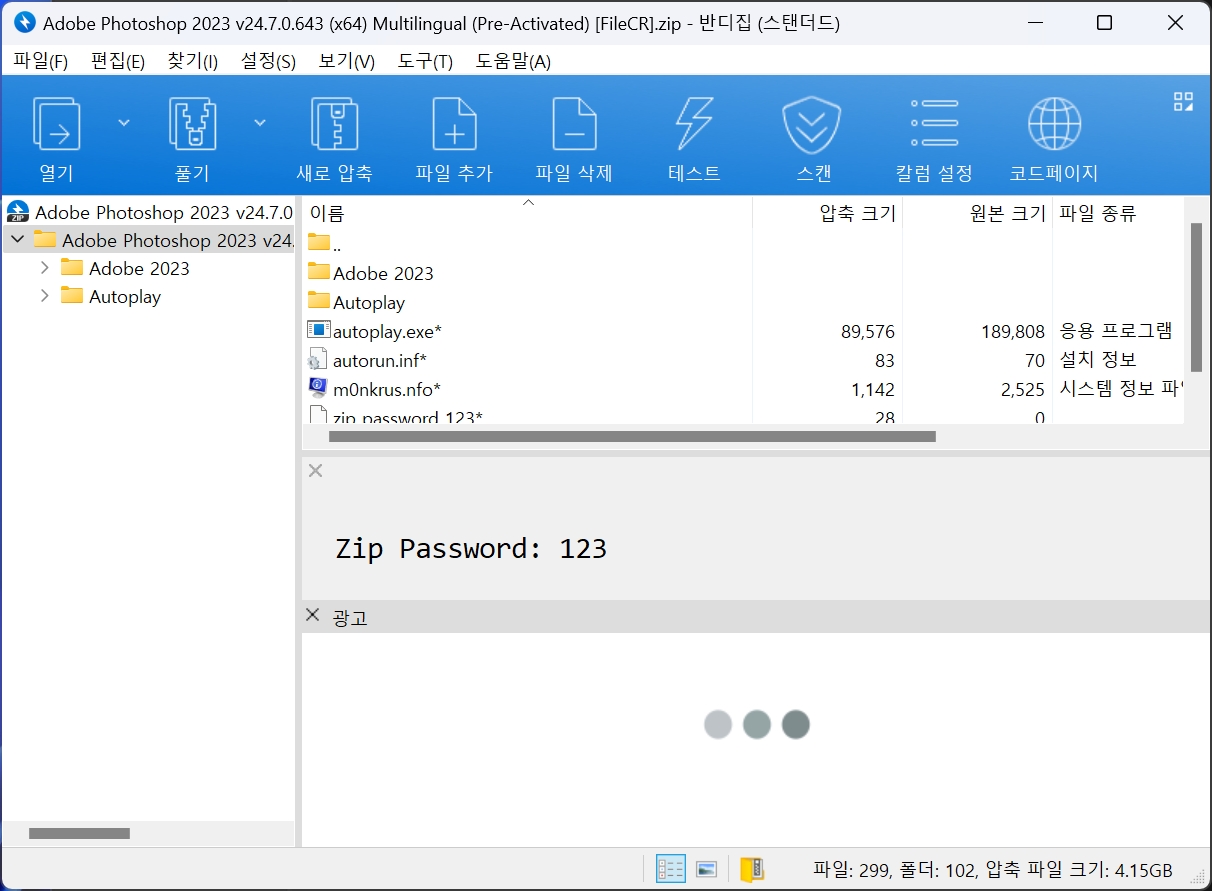1212x891 pixels.
Task: Expand the Adobe 2023 tree node
Action: coord(44,268)
